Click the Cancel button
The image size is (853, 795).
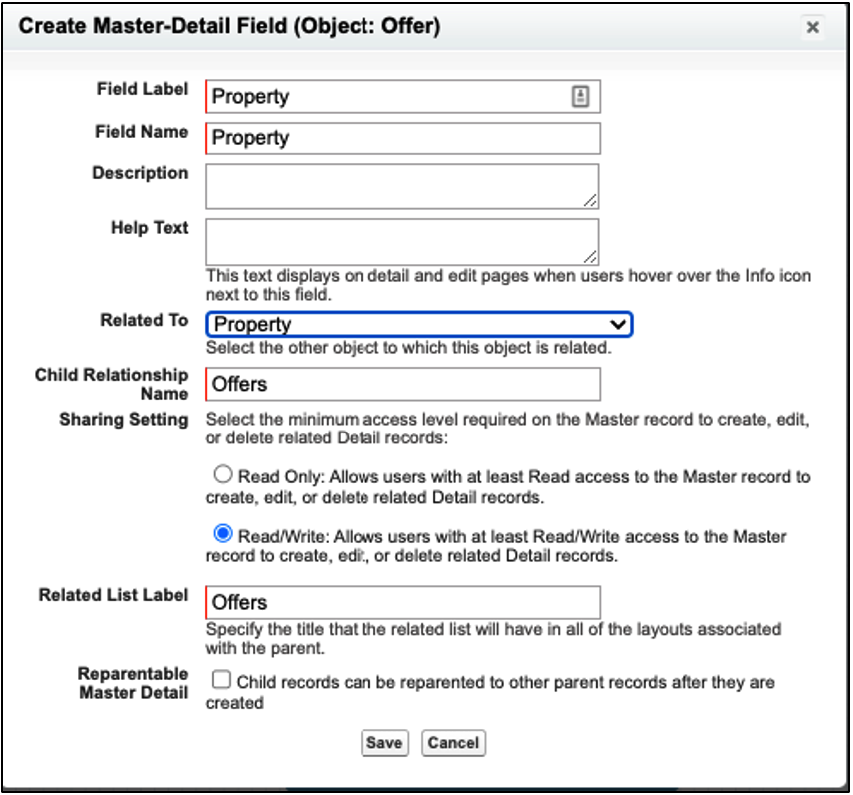453,743
